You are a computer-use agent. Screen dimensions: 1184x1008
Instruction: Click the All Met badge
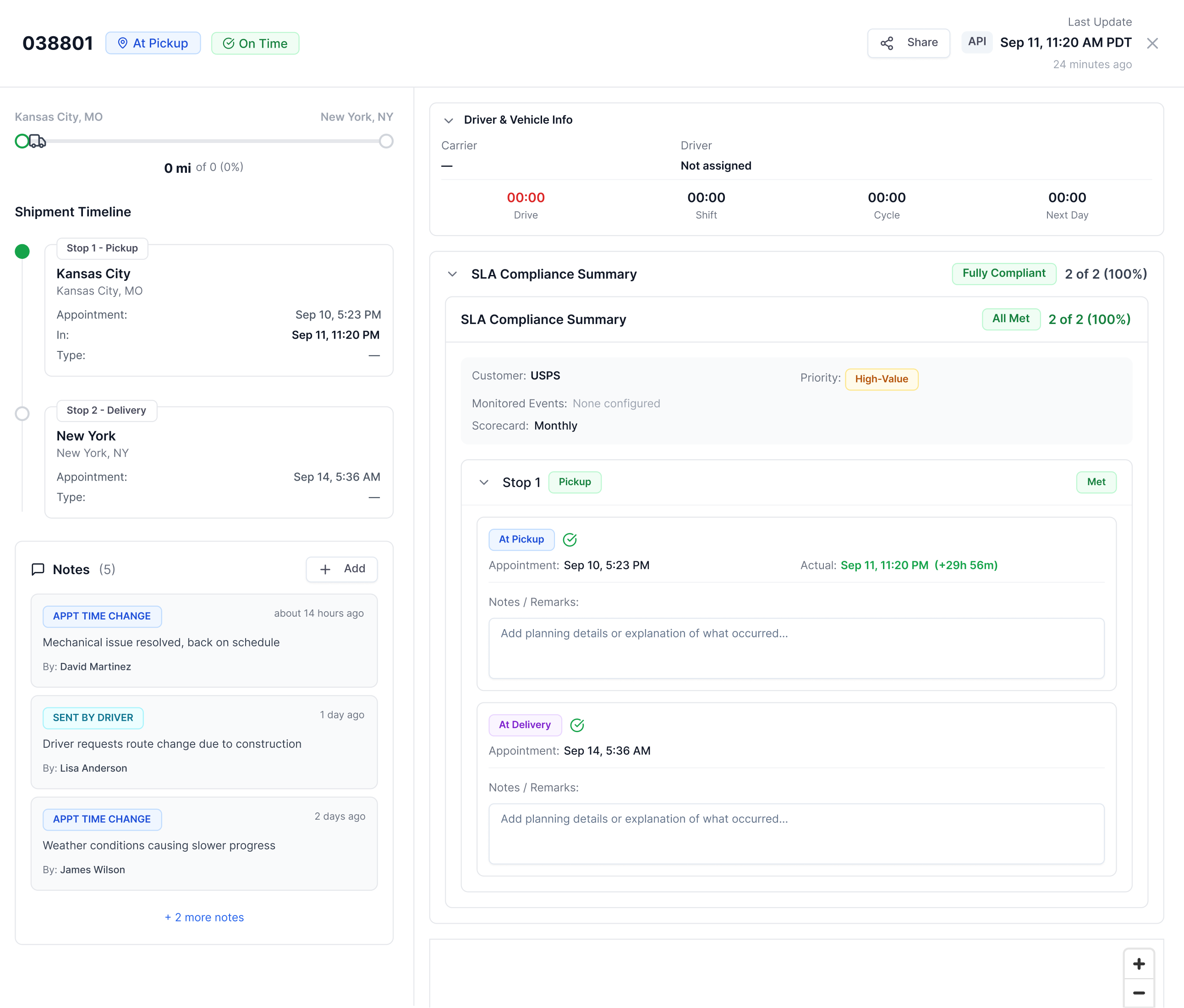coord(1010,319)
